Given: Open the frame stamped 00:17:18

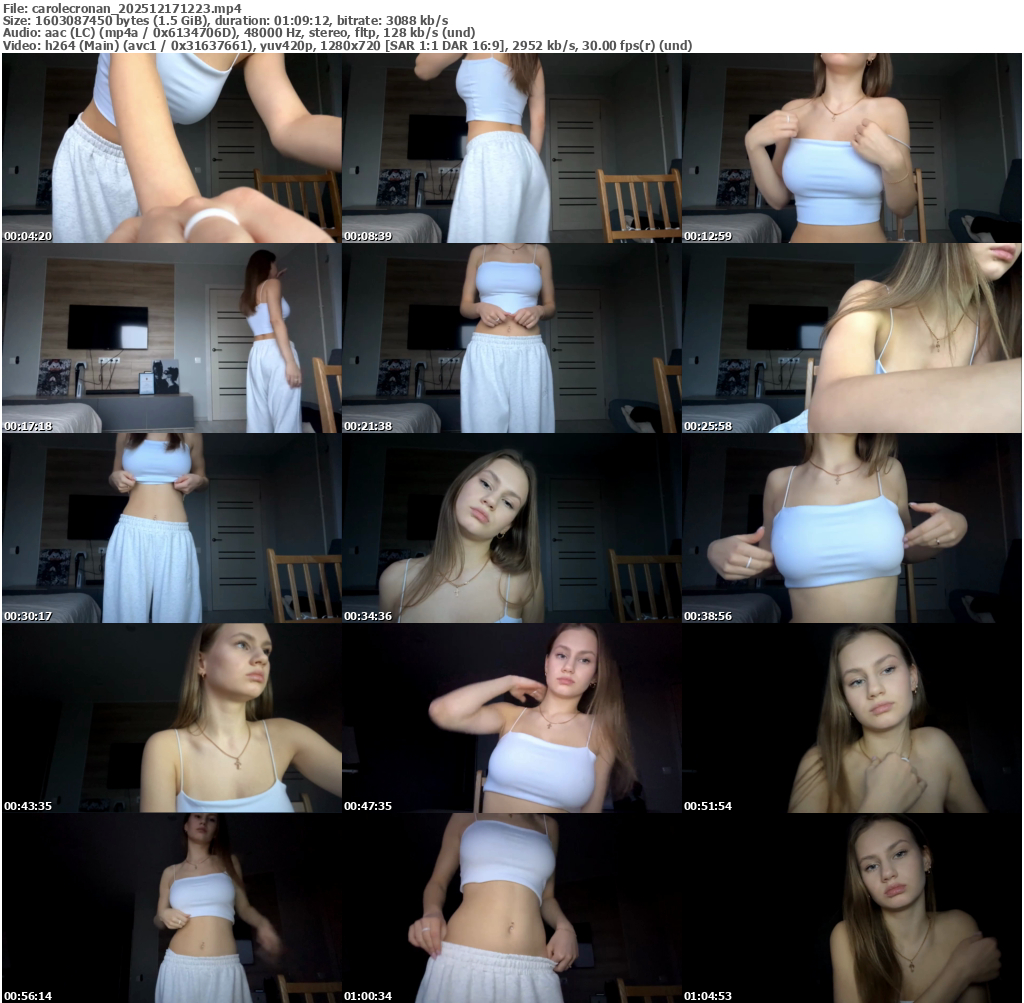Looking at the screenshot, I should (x=172, y=338).
